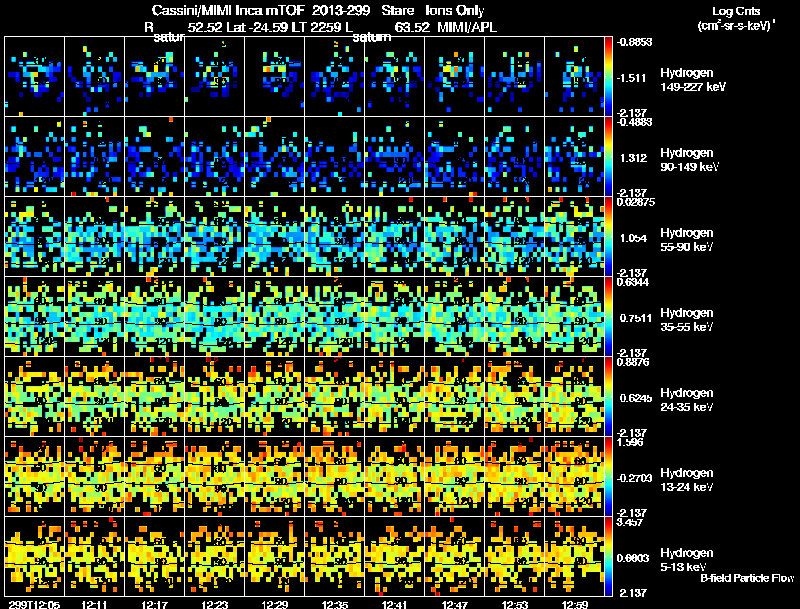Click the Hydrogen 35-55 keV color bar
This screenshot has width=800, height=609.
tap(608, 317)
